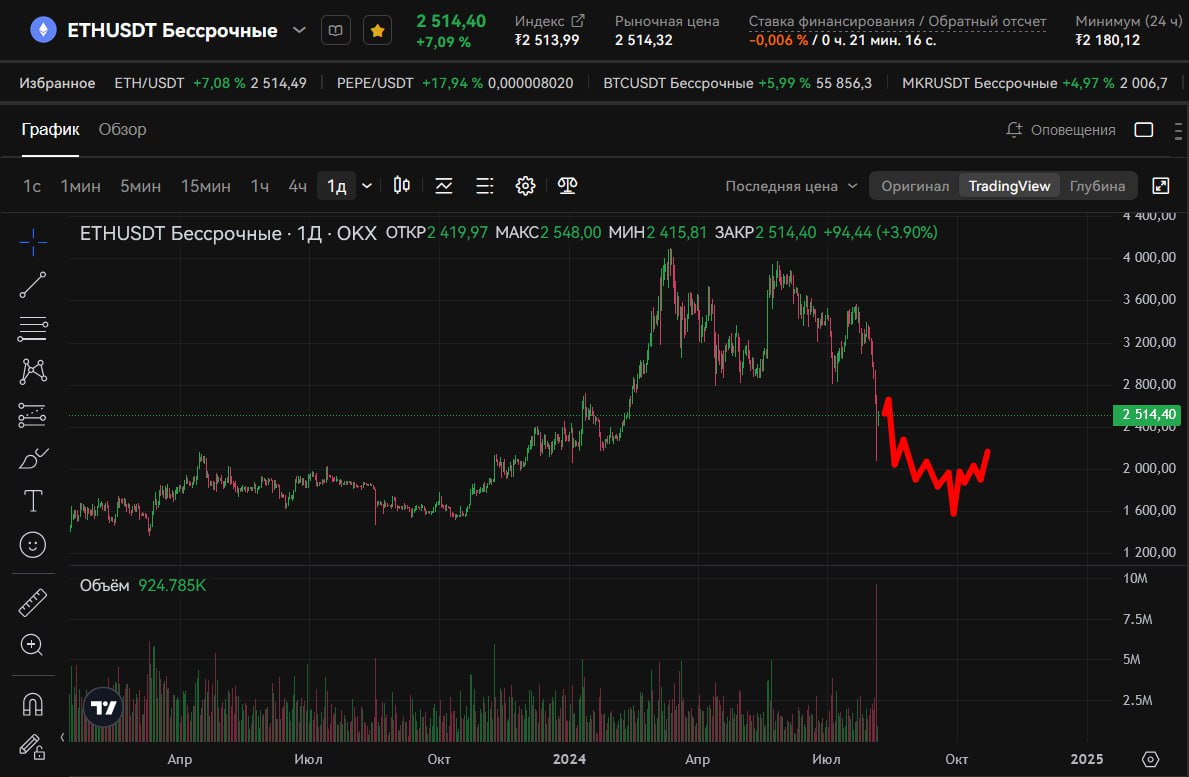
Task: Select the crosshair cursor tool
Action: 33,243
